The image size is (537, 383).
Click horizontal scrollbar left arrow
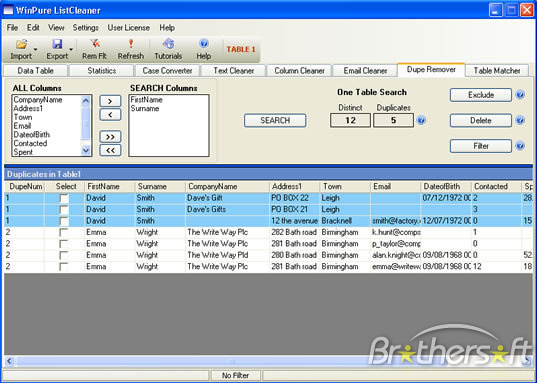click(x=9, y=361)
